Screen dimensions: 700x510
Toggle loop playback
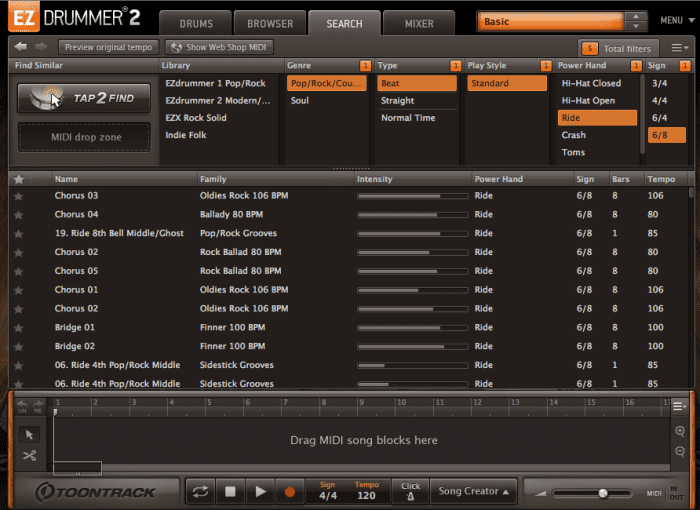200,492
